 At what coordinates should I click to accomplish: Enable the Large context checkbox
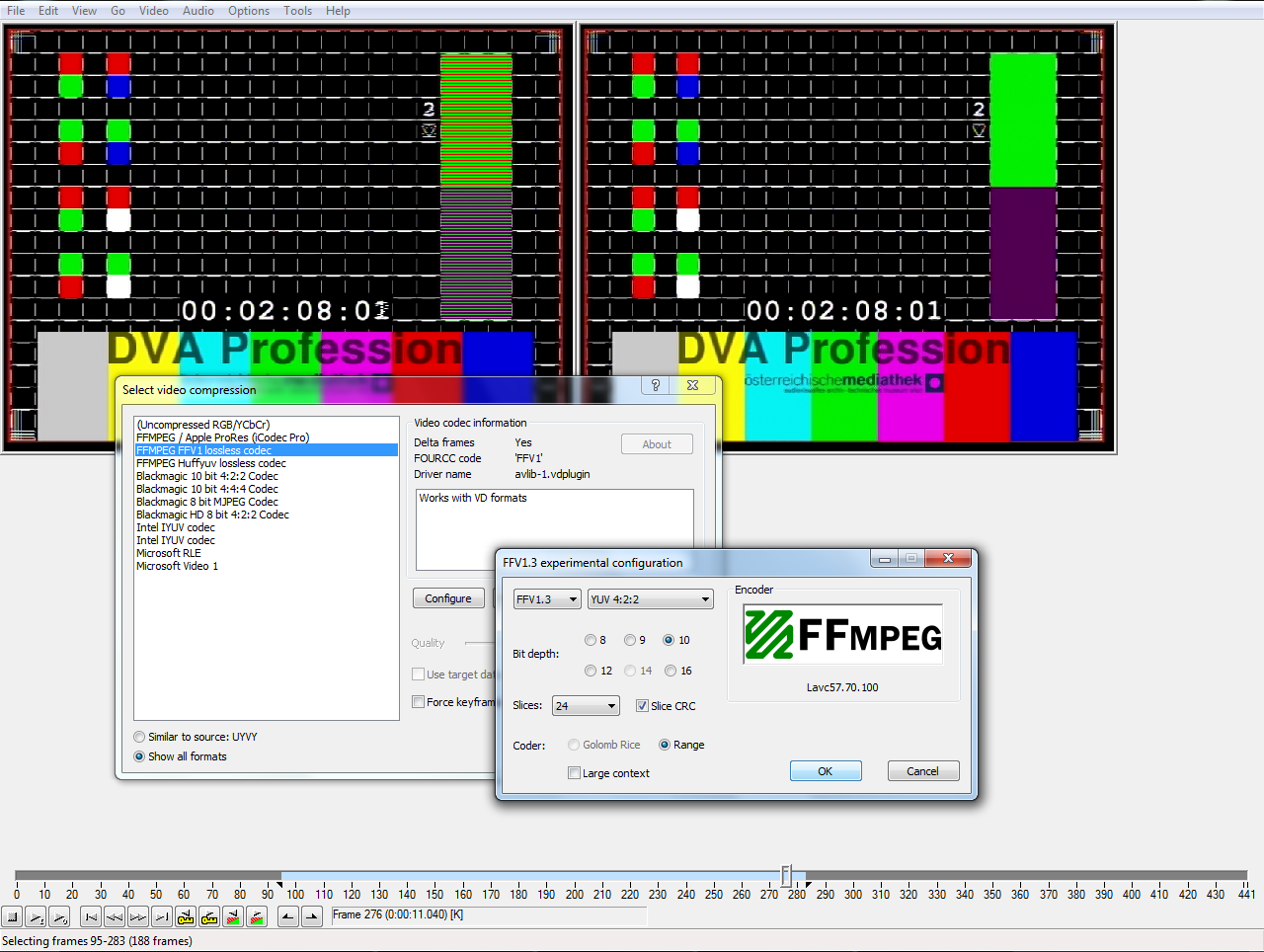[574, 773]
